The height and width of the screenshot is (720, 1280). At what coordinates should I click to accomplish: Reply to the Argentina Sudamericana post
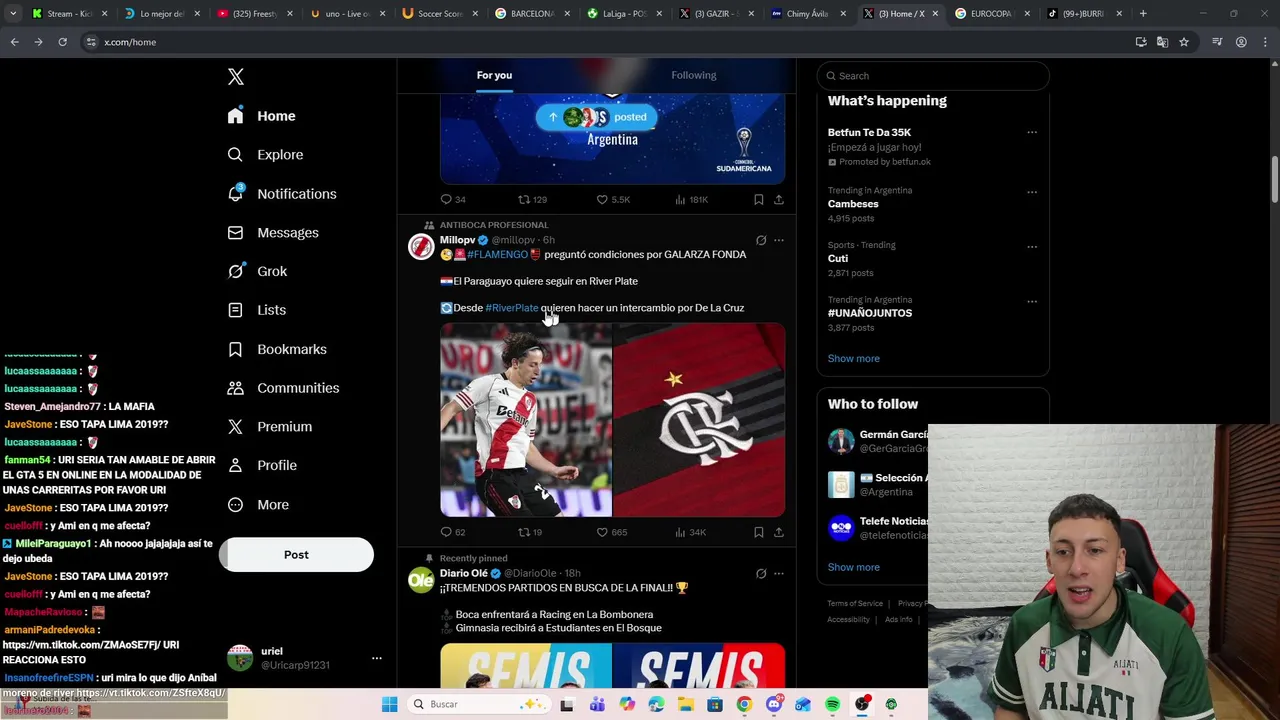coord(453,200)
